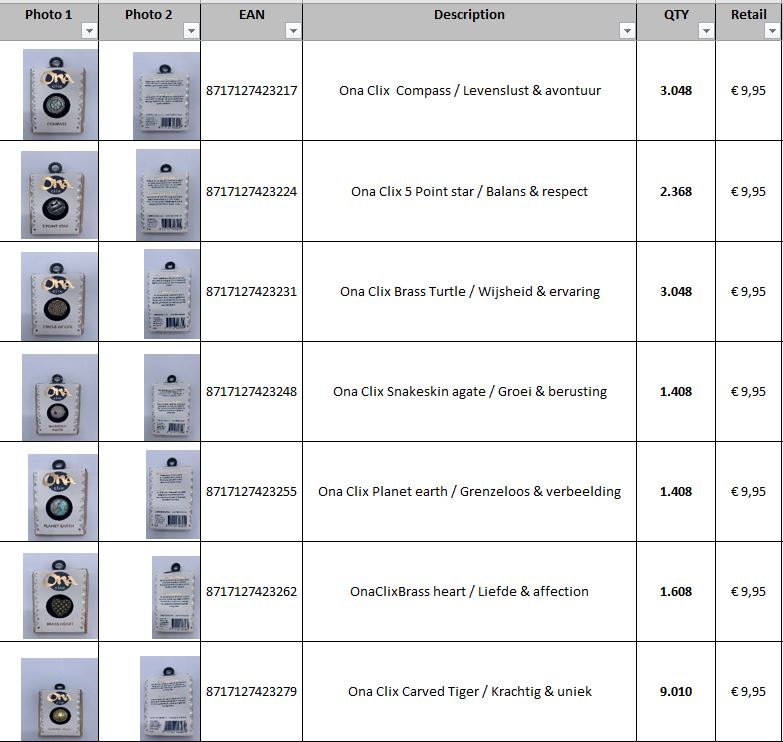Click EAN cell 8717127423231
This screenshot has width=783, height=742.
(252, 292)
